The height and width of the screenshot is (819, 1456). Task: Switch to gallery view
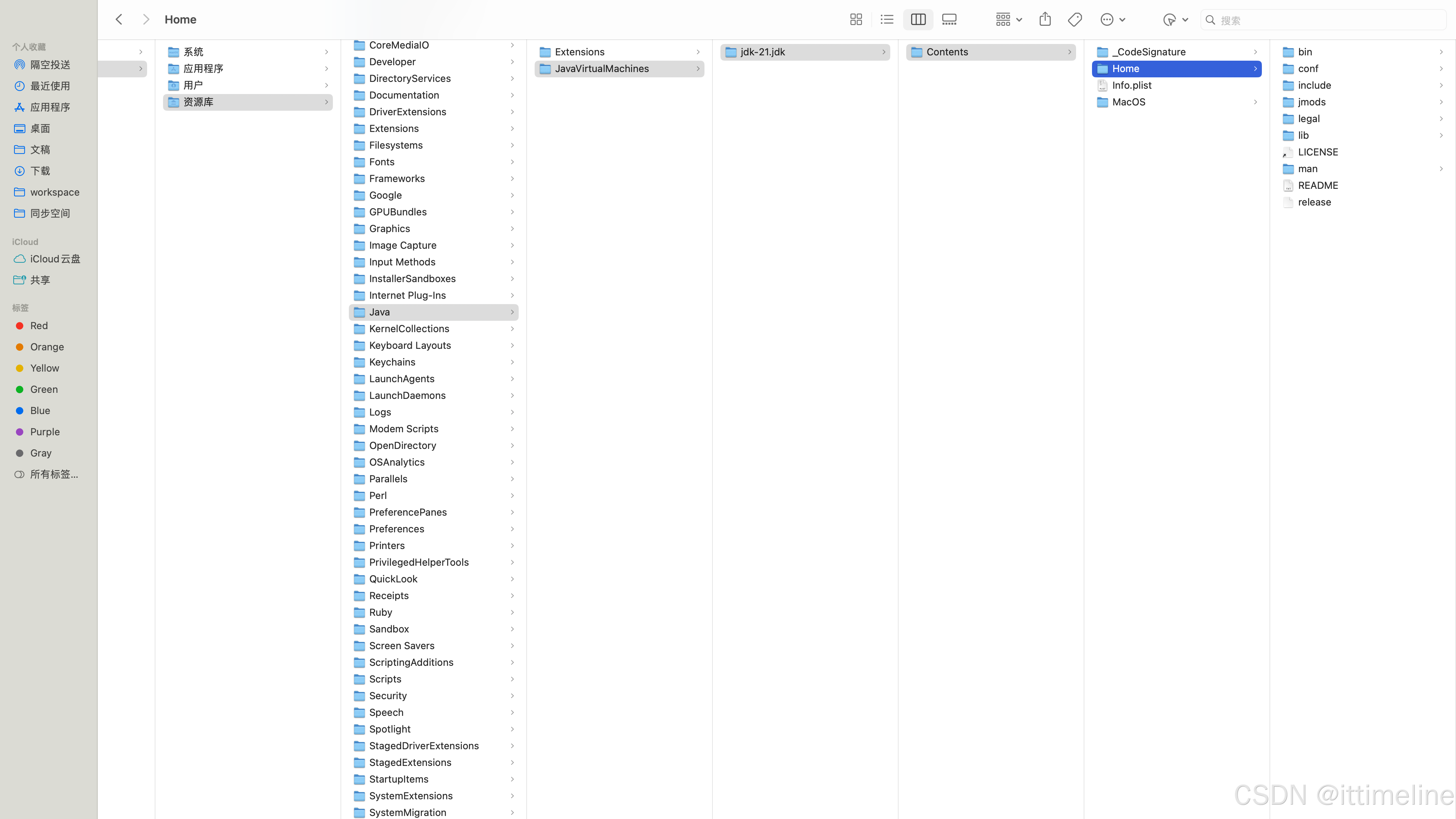tap(949, 20)
